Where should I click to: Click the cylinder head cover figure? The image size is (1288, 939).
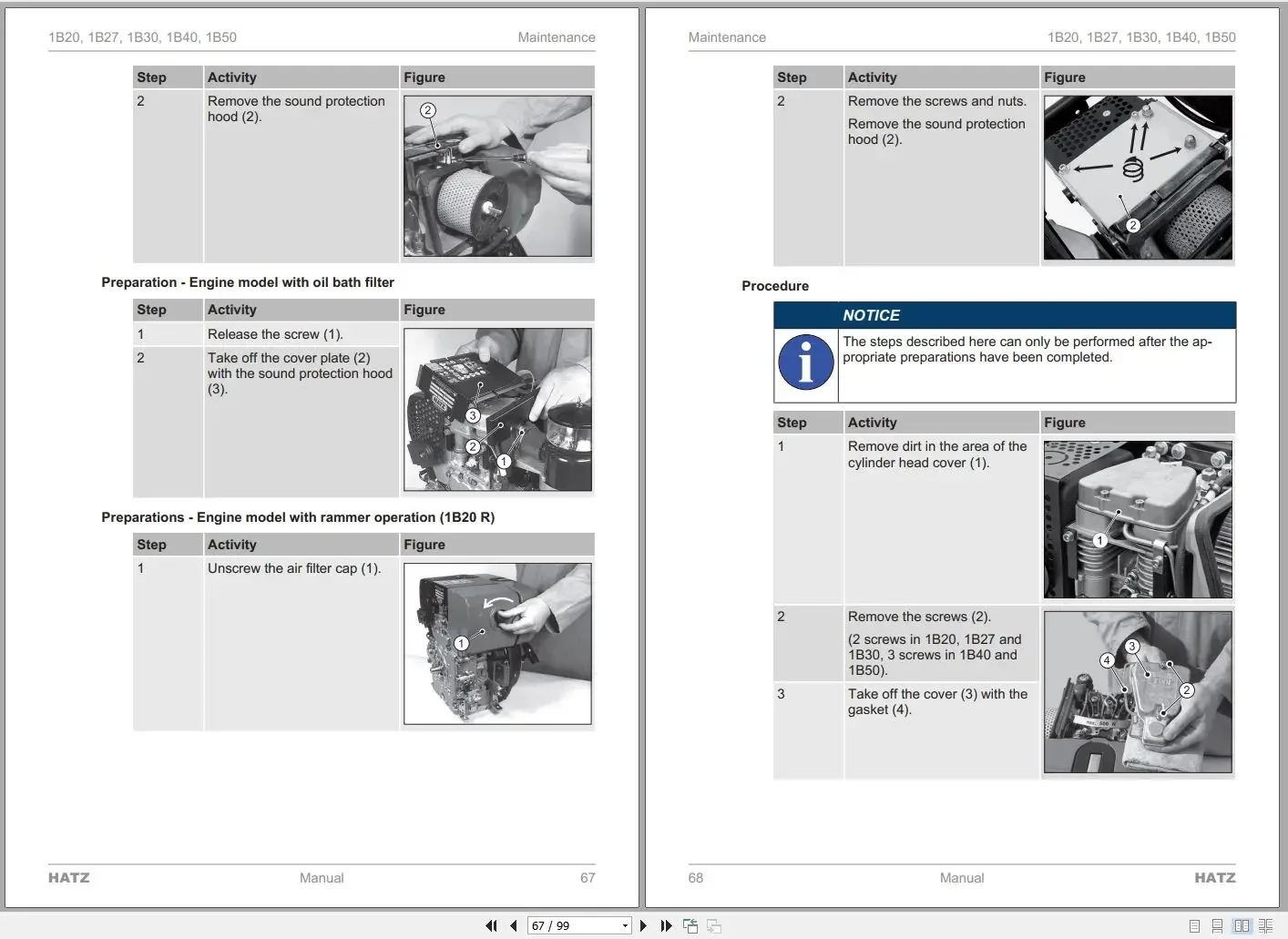pos(1138,518)
